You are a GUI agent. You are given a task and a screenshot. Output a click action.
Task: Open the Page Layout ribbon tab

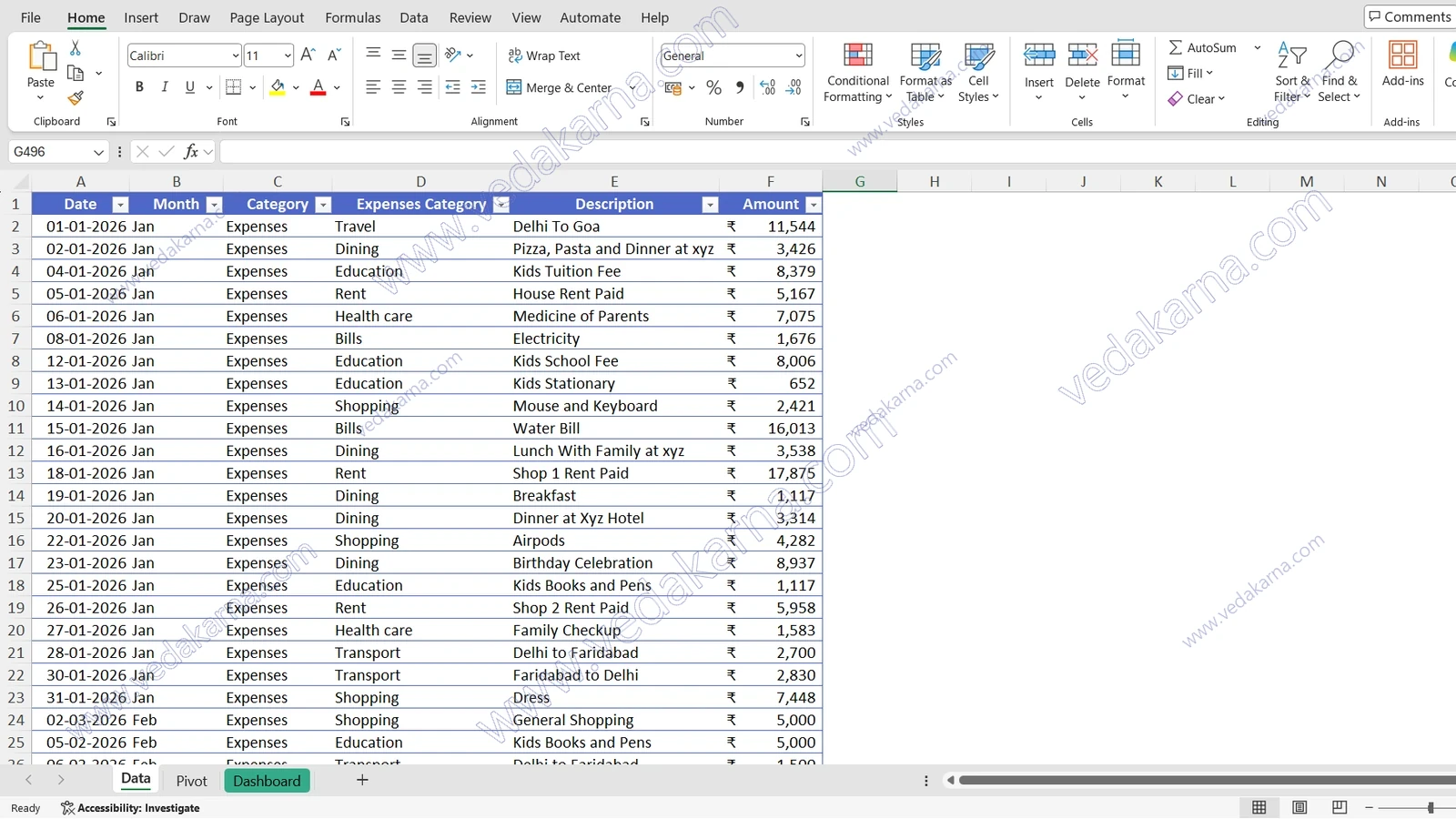pos(267,17)
